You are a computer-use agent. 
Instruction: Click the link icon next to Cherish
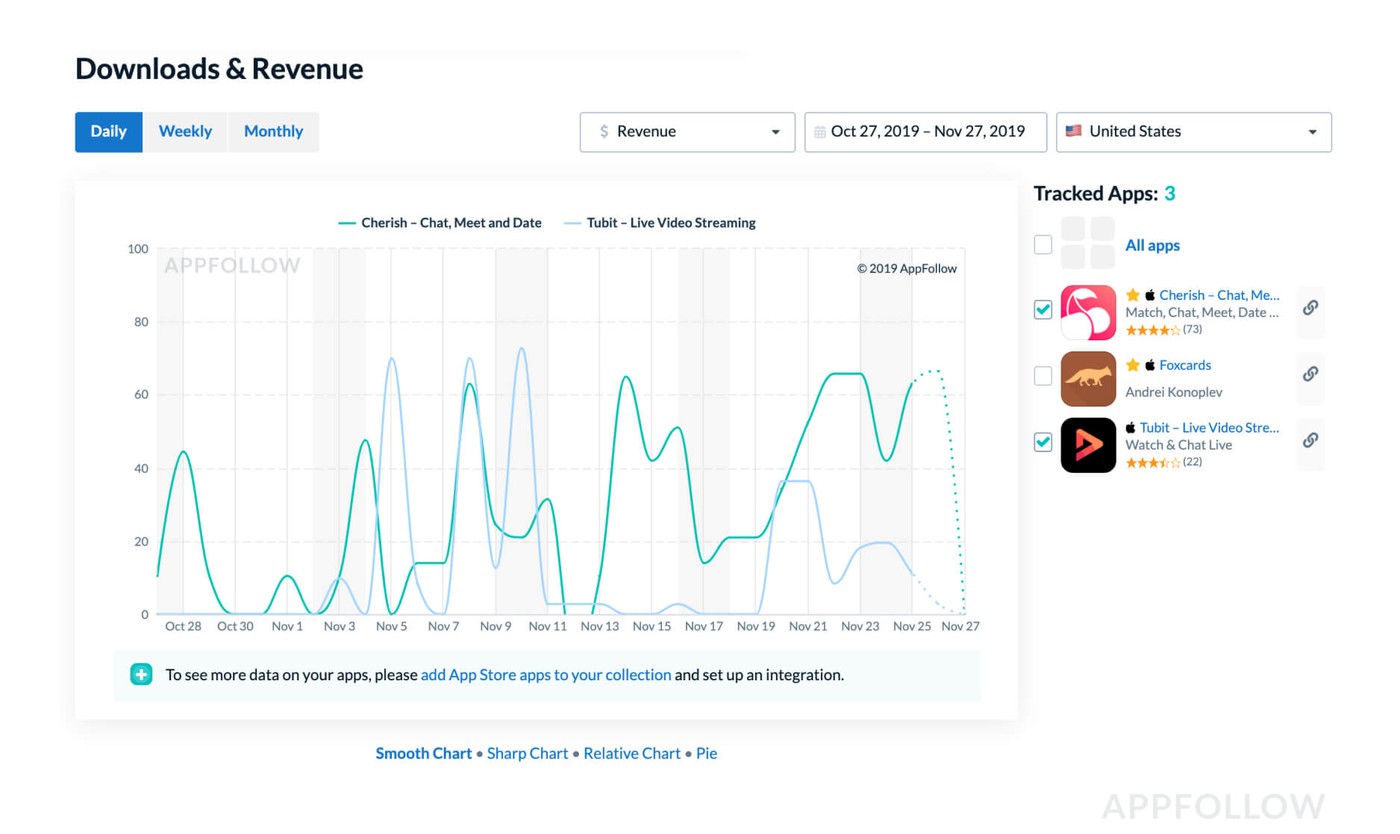[x=1310, y=308]
